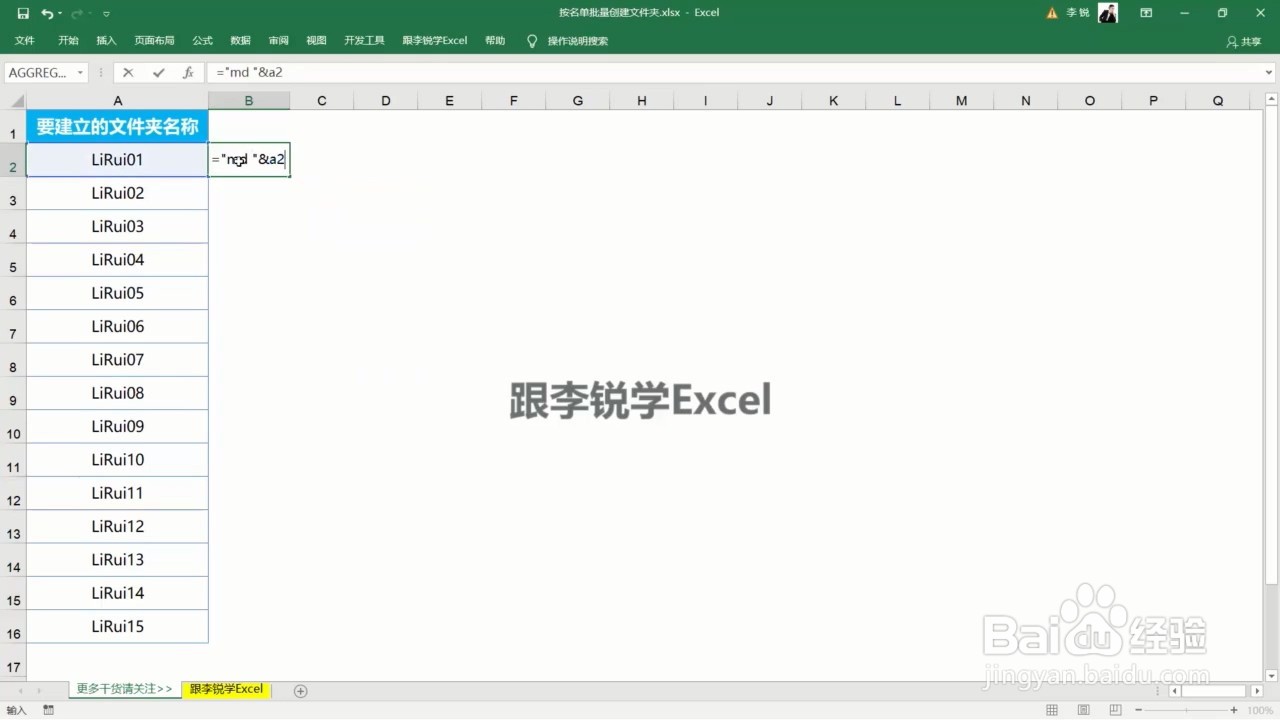
Task: Open the Ribbon Display Options icon
Action: pos(1146,13)
